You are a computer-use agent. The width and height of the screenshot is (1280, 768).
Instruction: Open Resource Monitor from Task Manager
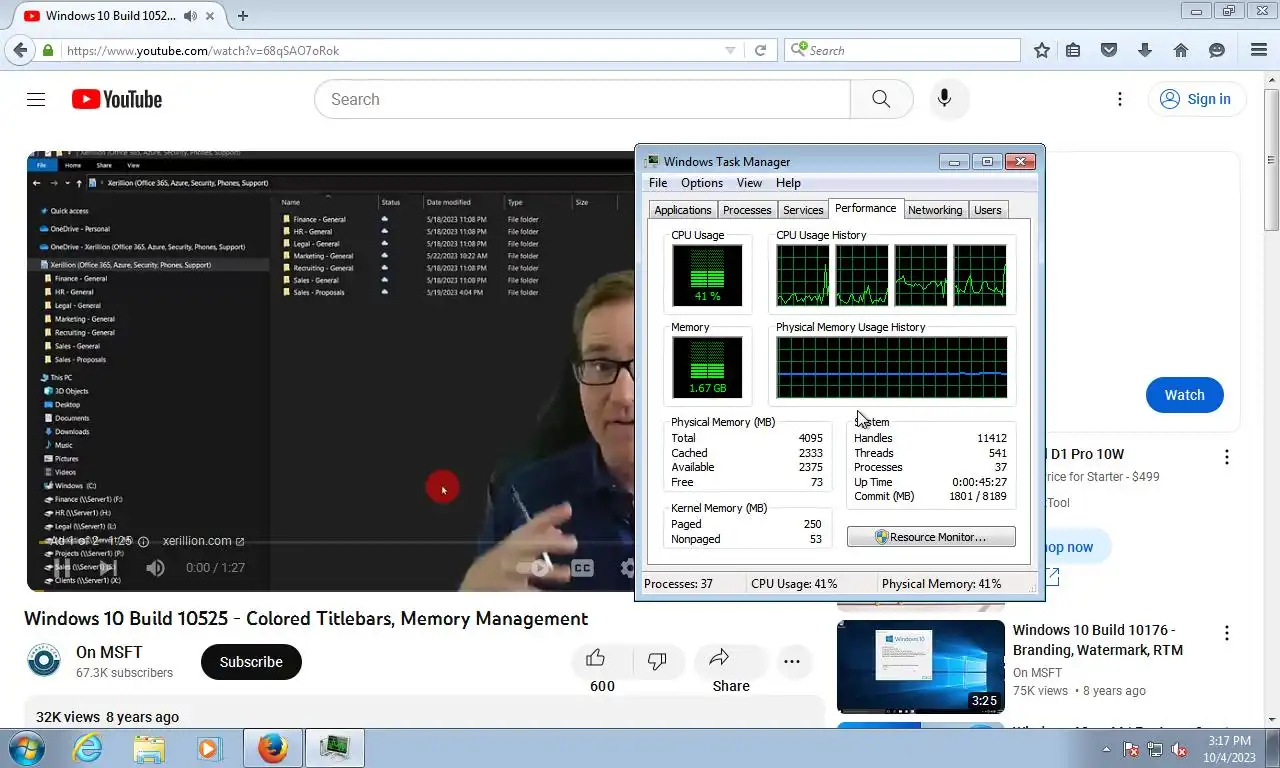coord(931,537)
